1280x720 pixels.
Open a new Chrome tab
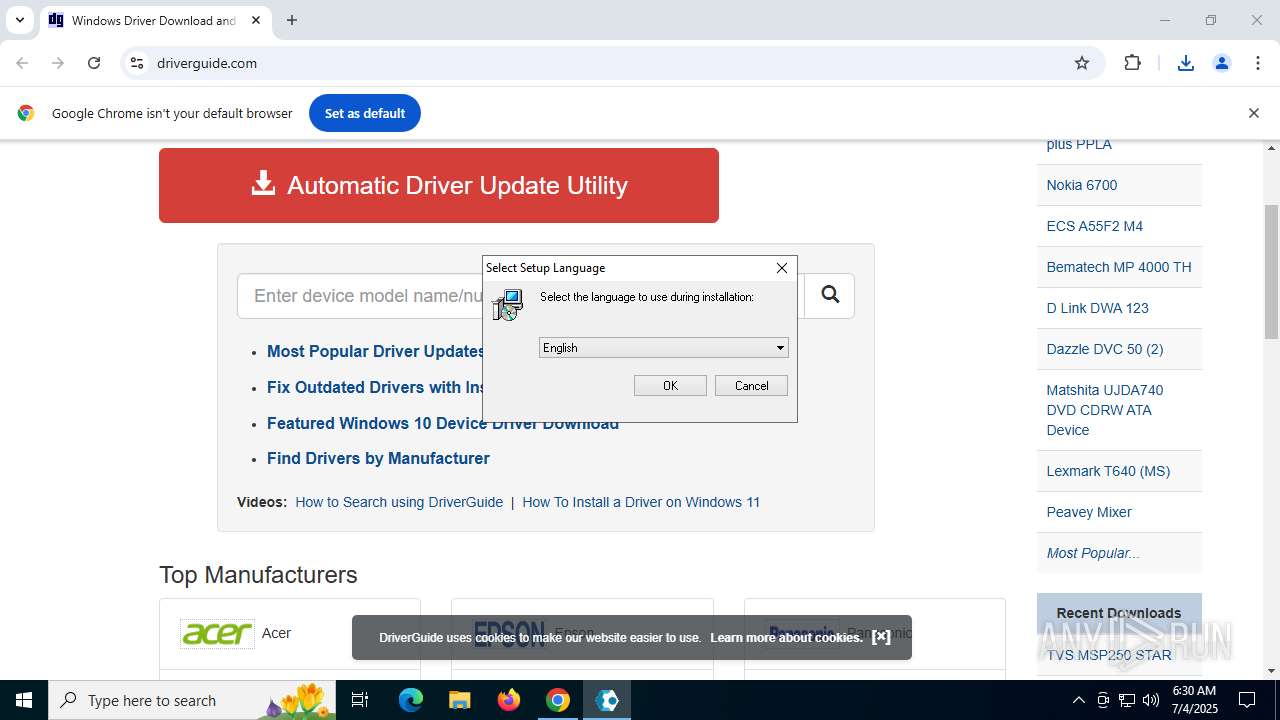point(292,20)
